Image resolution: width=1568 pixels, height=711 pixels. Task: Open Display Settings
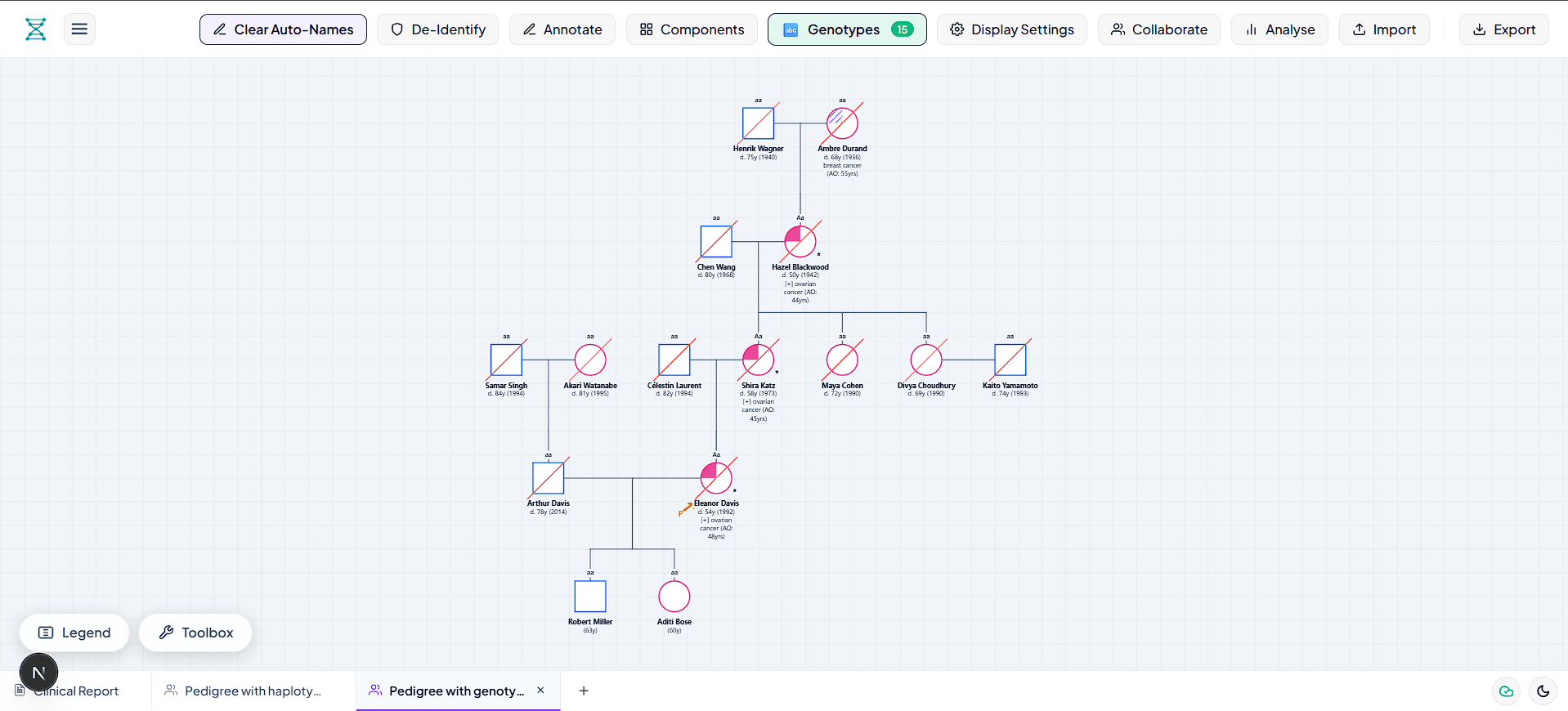pos(1012,29)
